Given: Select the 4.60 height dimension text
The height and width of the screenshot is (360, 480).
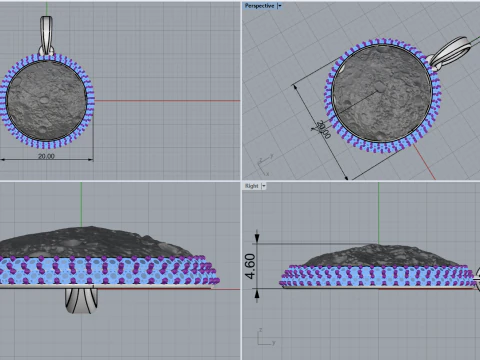Looking at the screenshot, I should (250, 266).
